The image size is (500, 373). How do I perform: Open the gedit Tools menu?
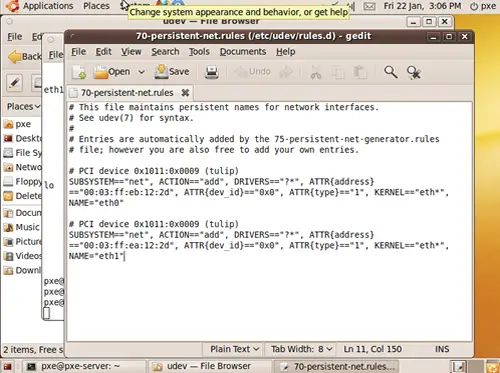[x=199, y=52]
